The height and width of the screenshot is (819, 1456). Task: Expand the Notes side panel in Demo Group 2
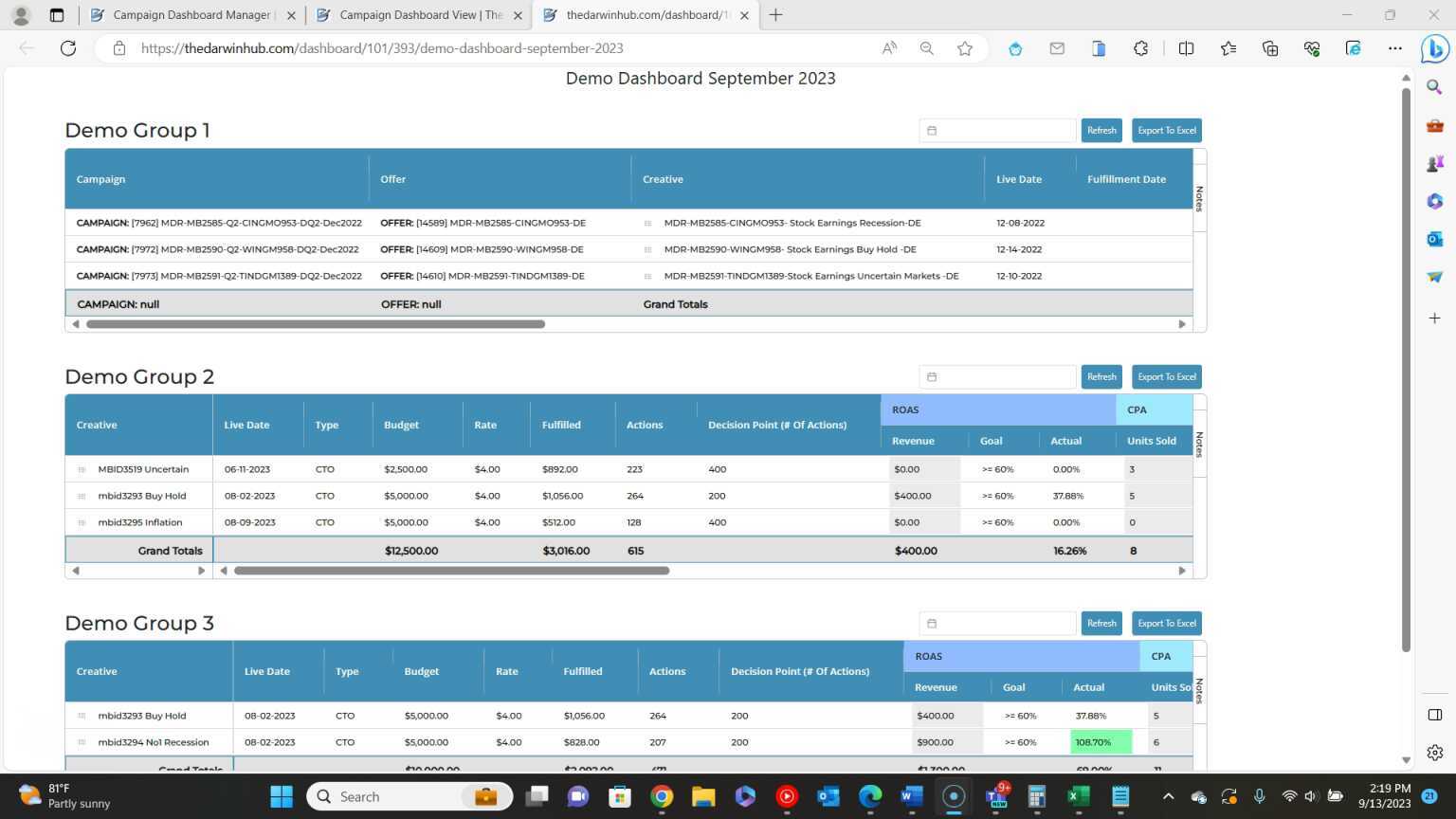click(x=1199, y=444)
